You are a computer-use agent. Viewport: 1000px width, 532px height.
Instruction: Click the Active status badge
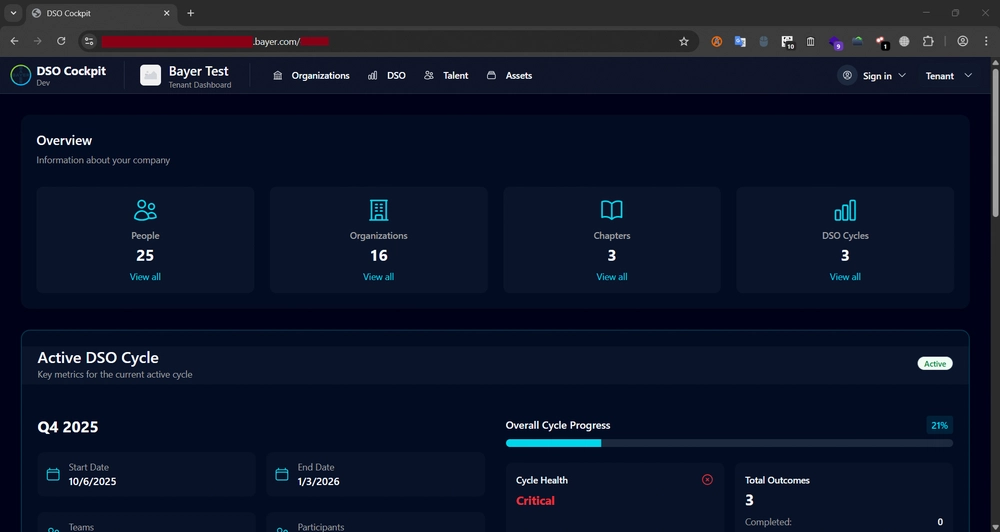coord(935,364)
